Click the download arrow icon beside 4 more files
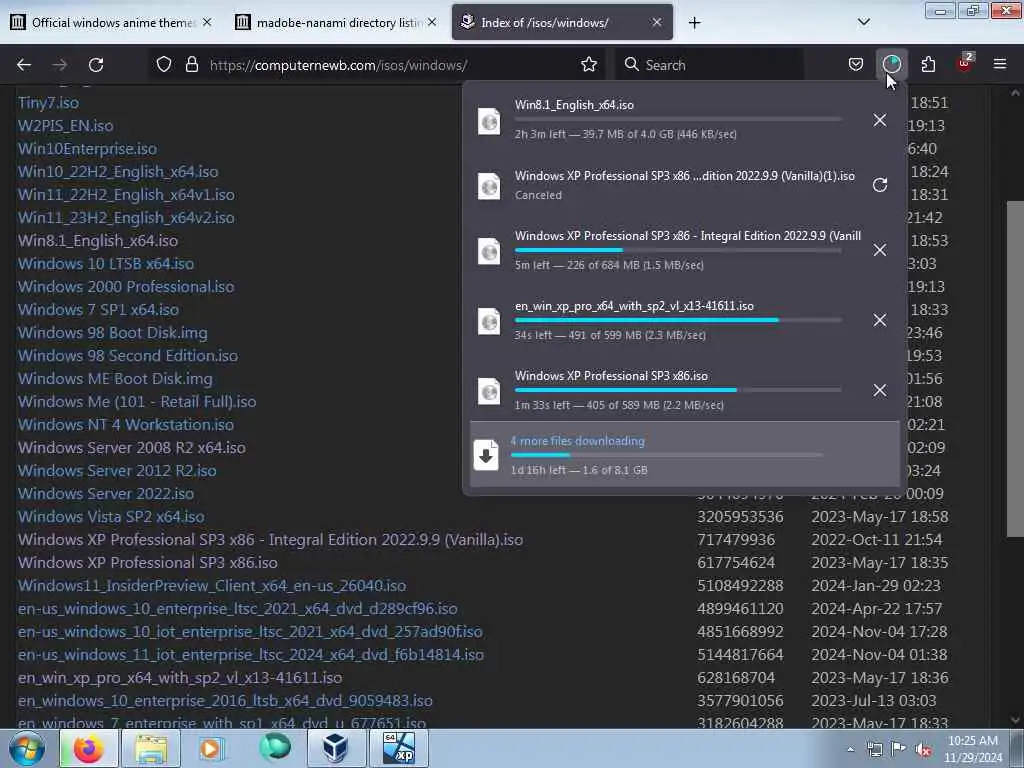 coord(486,455)
